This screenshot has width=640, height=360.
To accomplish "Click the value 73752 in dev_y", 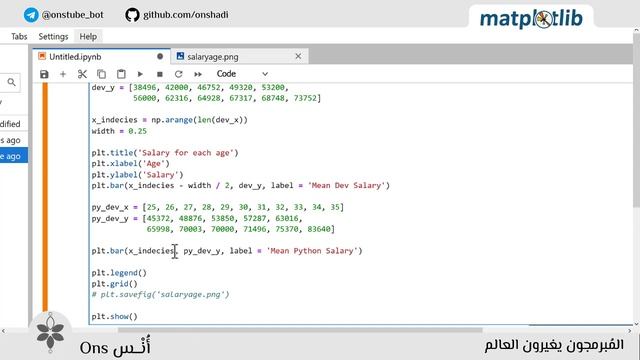I will point(305,98).
